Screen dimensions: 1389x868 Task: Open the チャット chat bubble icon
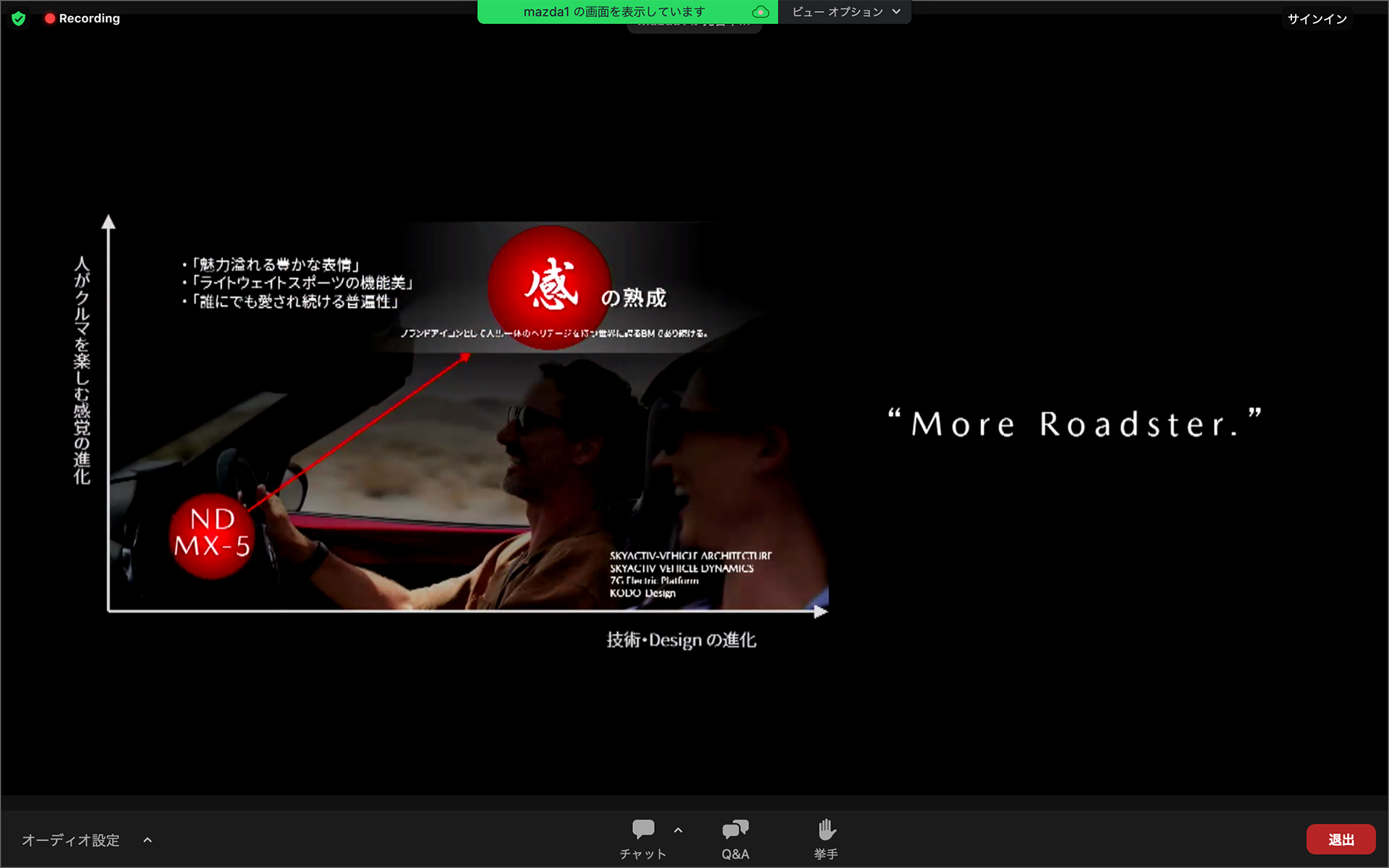pos(642,829)
